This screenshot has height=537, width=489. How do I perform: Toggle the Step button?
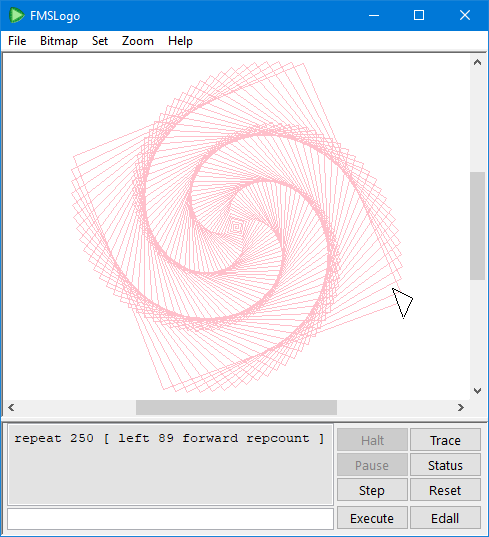(x=372, y=490)
